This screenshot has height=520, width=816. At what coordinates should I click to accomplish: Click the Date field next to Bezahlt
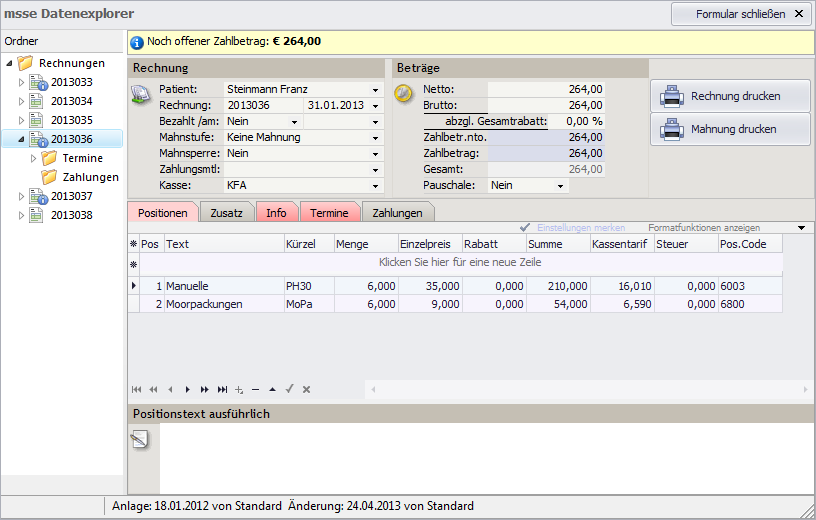337,122
